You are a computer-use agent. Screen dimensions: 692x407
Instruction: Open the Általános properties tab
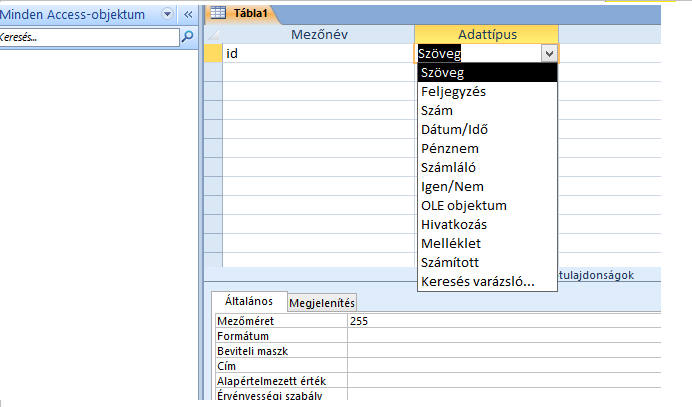point(249,301)
